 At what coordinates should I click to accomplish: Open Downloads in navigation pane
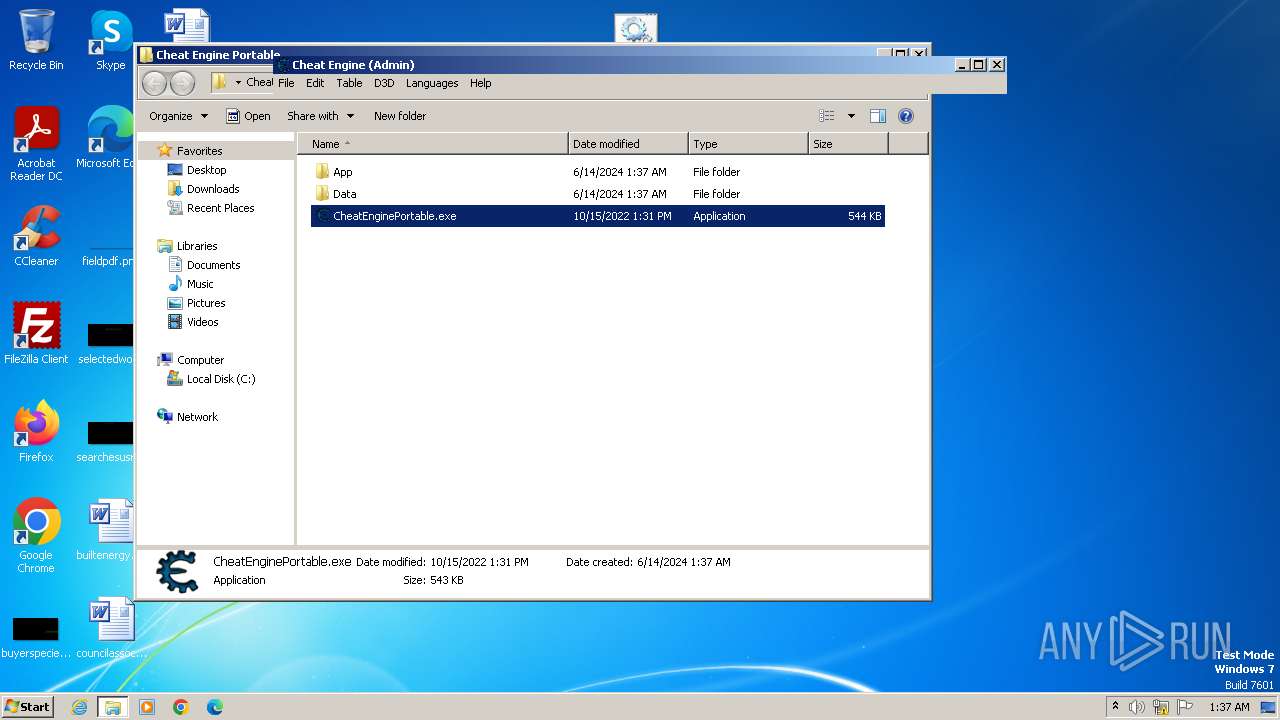213,189
